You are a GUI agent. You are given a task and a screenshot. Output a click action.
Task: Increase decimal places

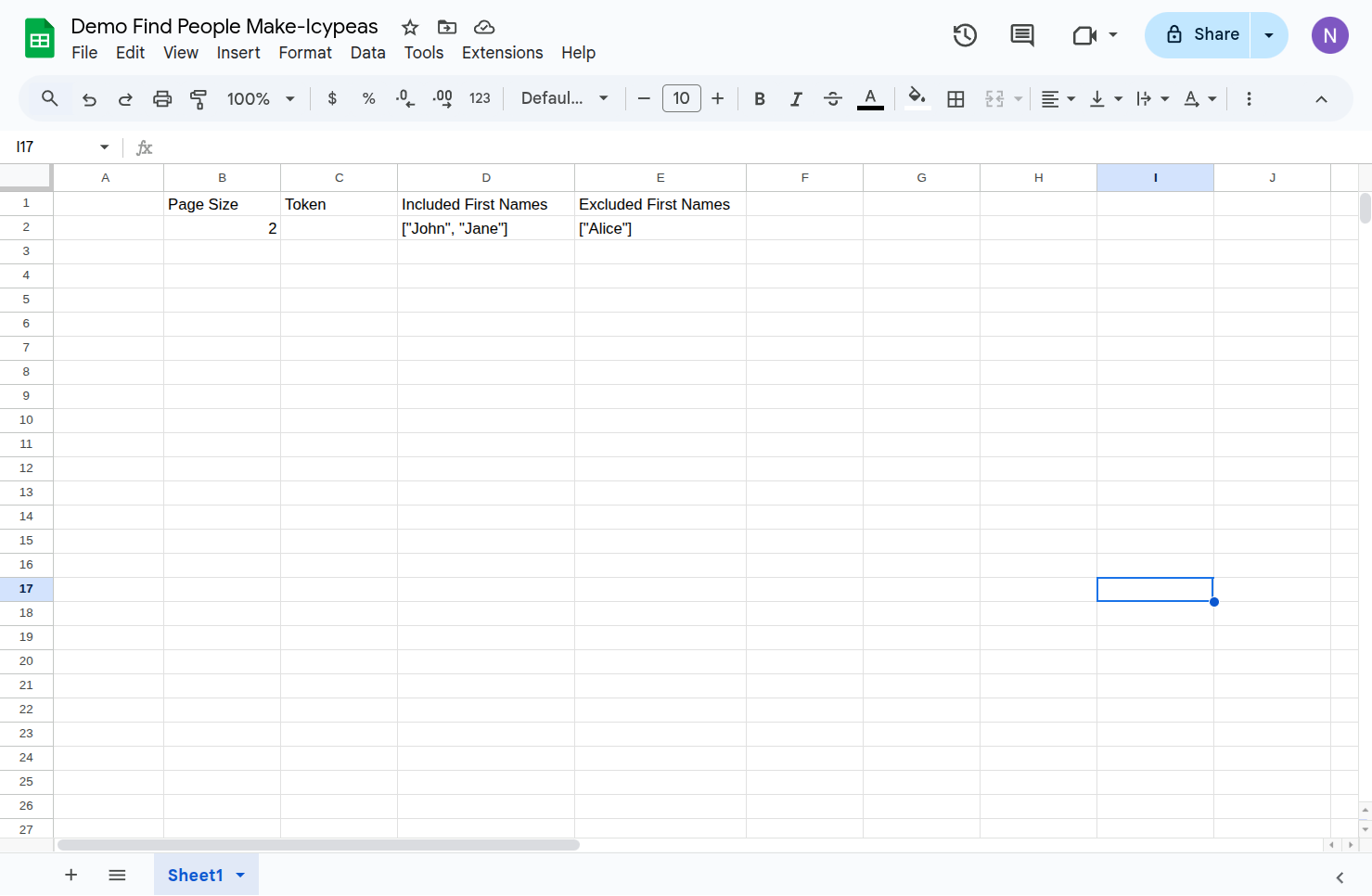coord(442,98)
